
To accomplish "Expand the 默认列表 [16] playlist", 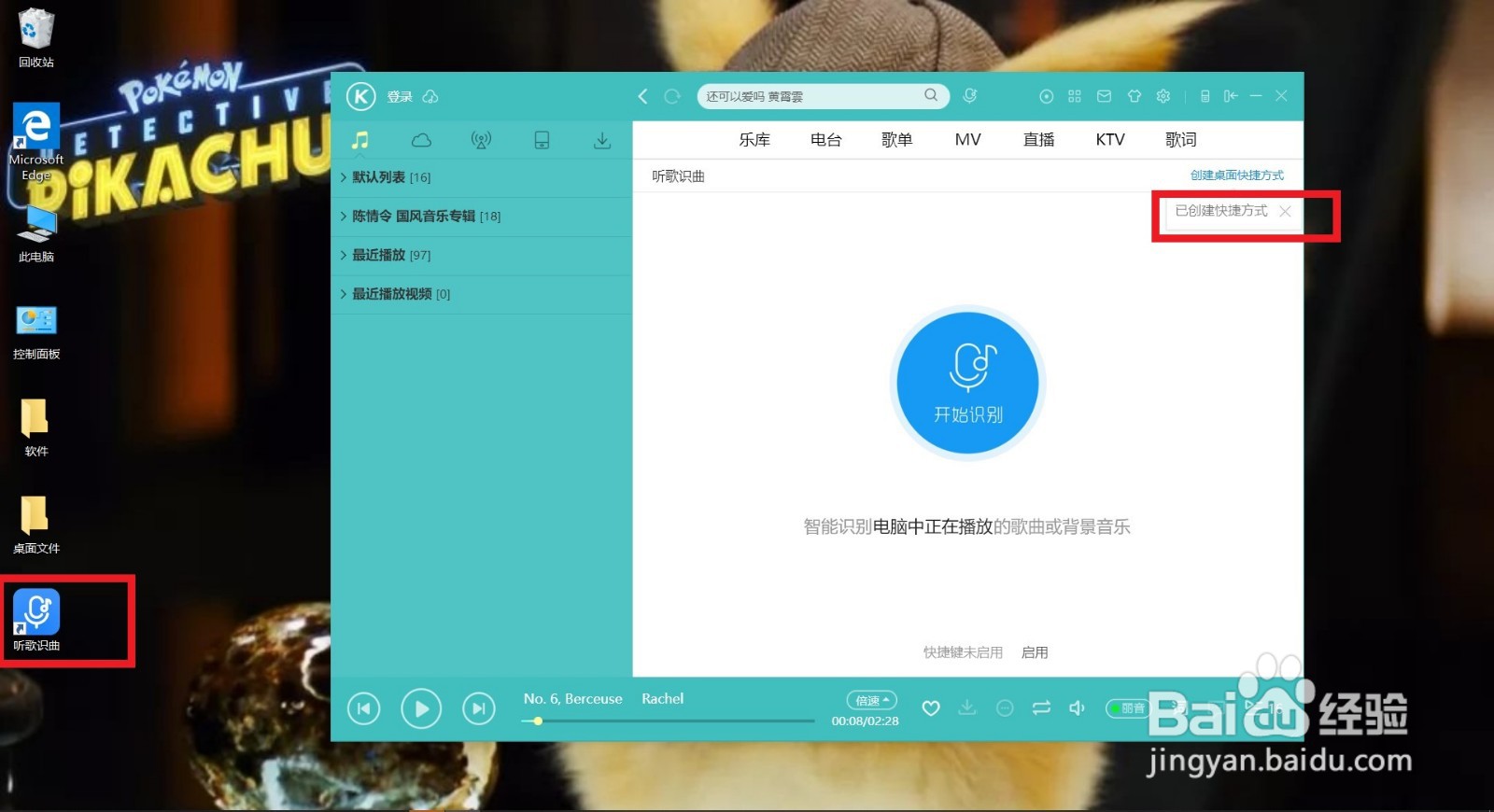I will pyautogui.click(x=482, y=177).
